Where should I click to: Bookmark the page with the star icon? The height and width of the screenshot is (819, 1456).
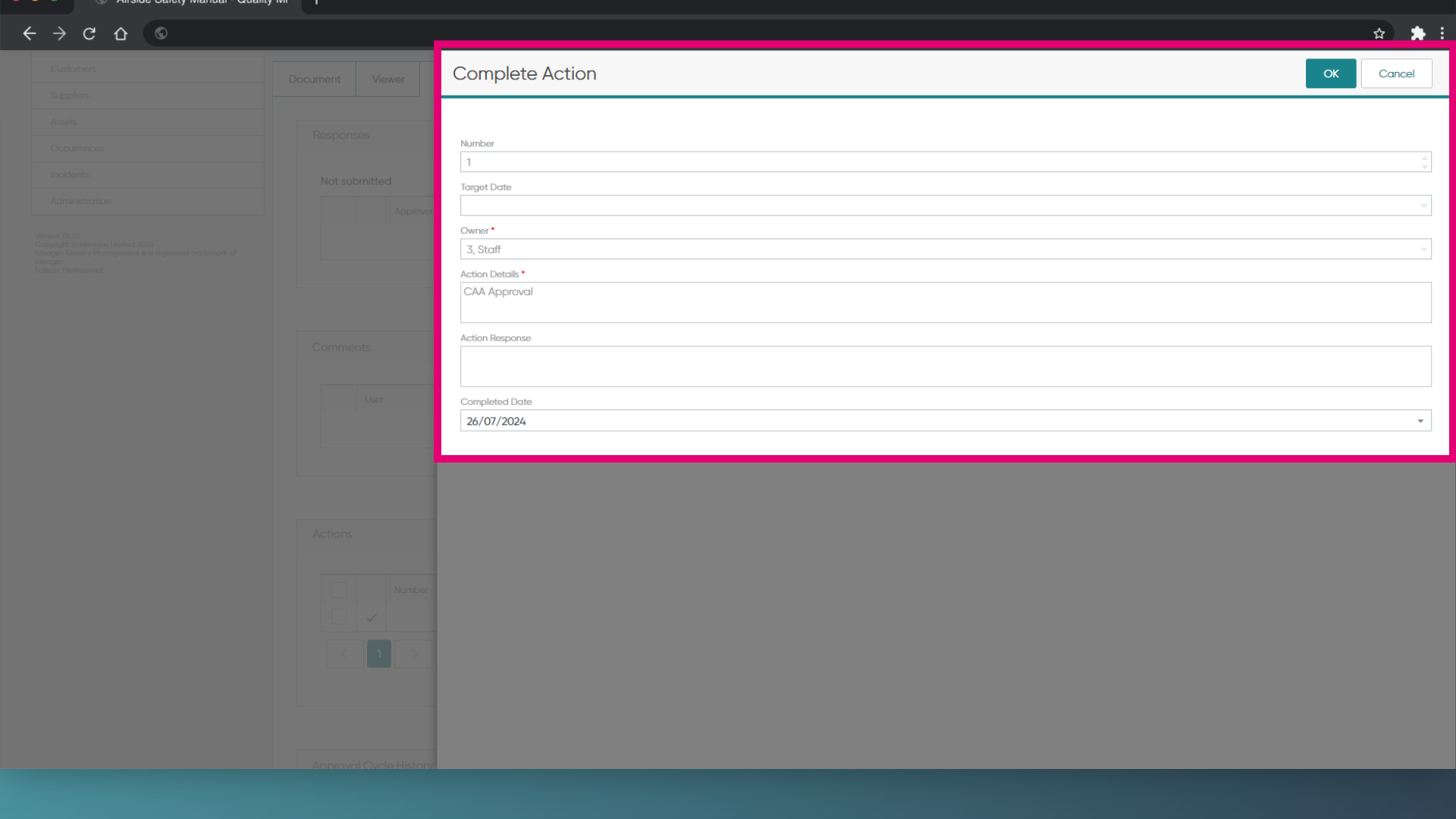click(x=1379, y=33)
